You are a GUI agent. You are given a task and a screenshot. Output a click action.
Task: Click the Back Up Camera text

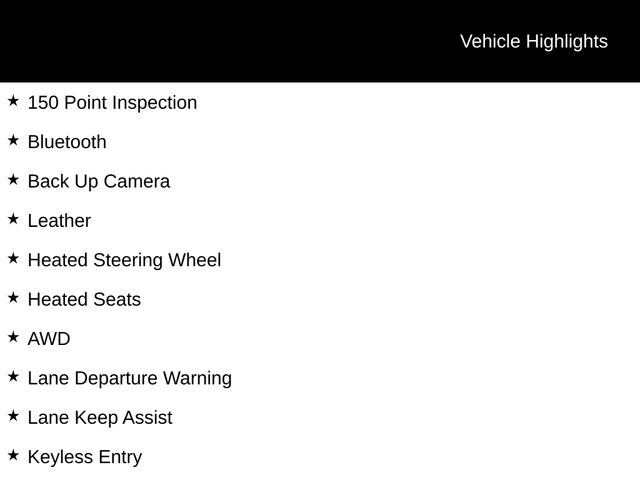click(99, 182)
